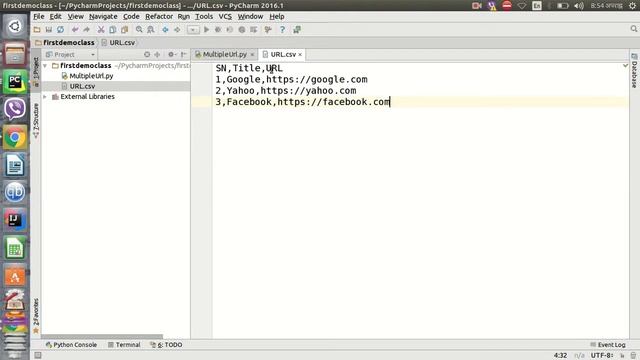Click the Paste toolbar icon
The height and width of the screenshot is (360, 640).
click(x=124, y=29)
